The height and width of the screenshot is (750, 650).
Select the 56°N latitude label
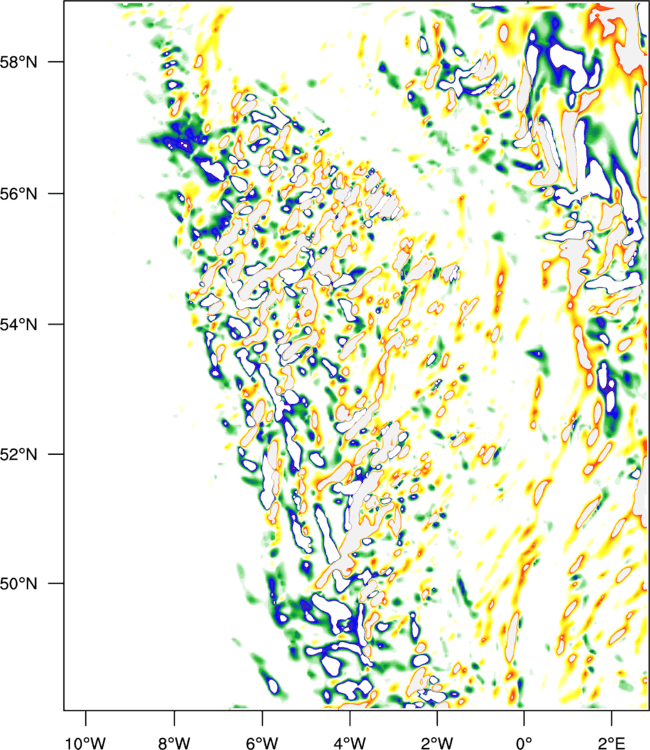[18, 194]
